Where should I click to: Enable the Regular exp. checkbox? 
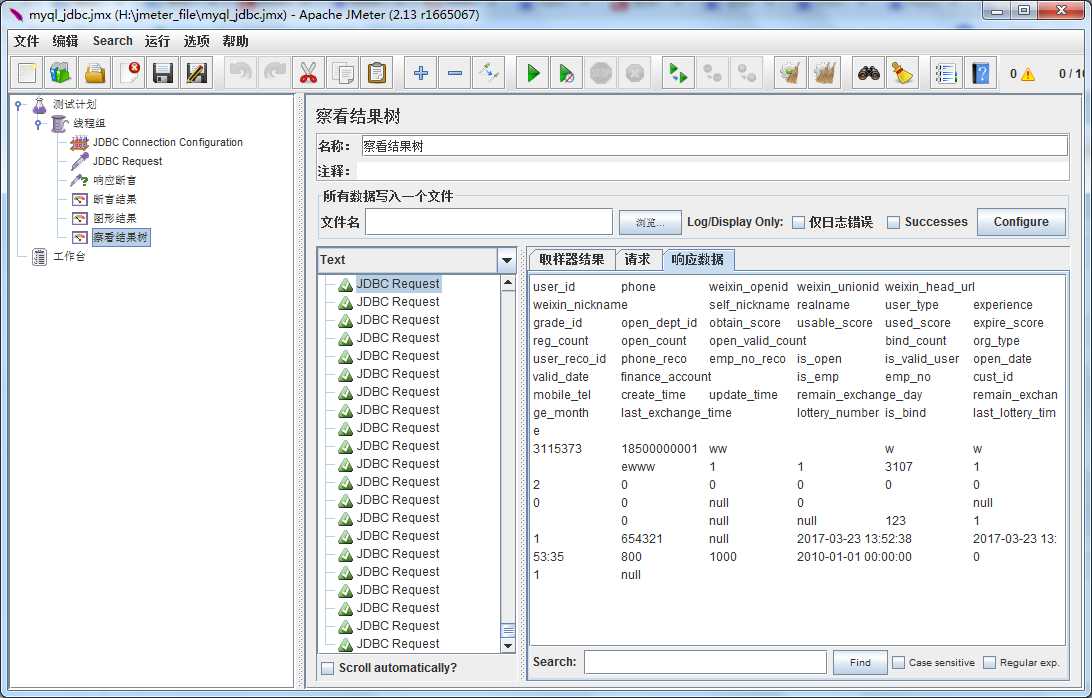tap(989, 662)
